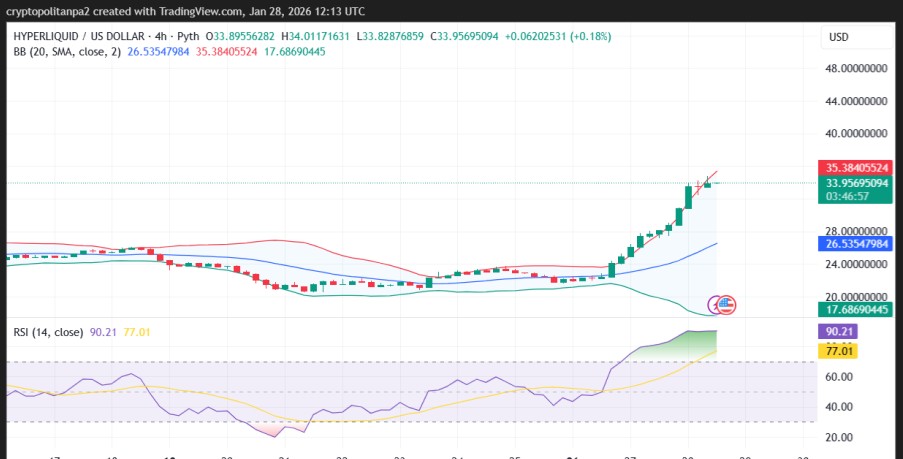Click the 40.00000000 price scale label
The height and width of the screenshot is (459, 903).
pos(856,133)
